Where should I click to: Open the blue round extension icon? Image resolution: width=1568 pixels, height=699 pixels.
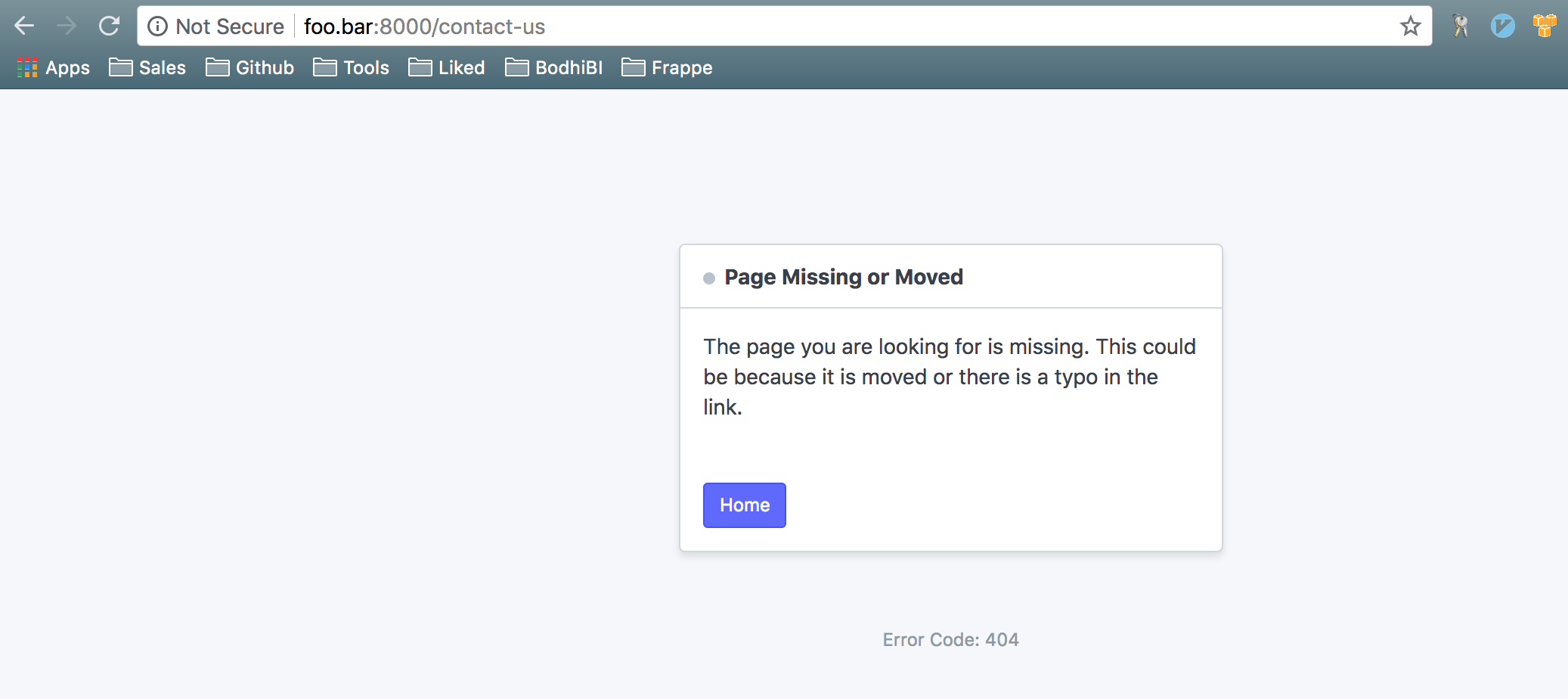click(1502, 26)
